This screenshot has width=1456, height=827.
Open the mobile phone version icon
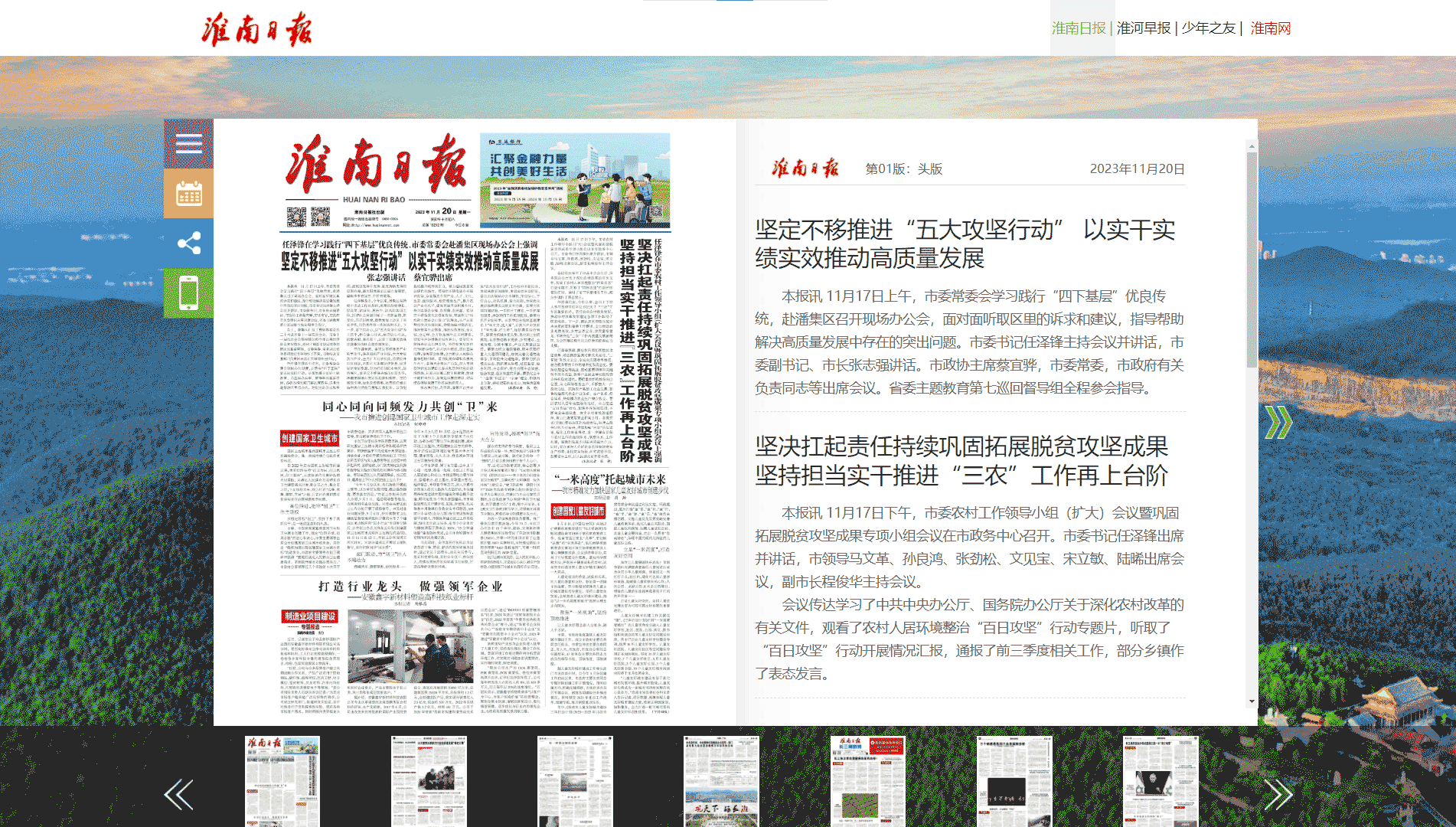[x=188, y=293]
